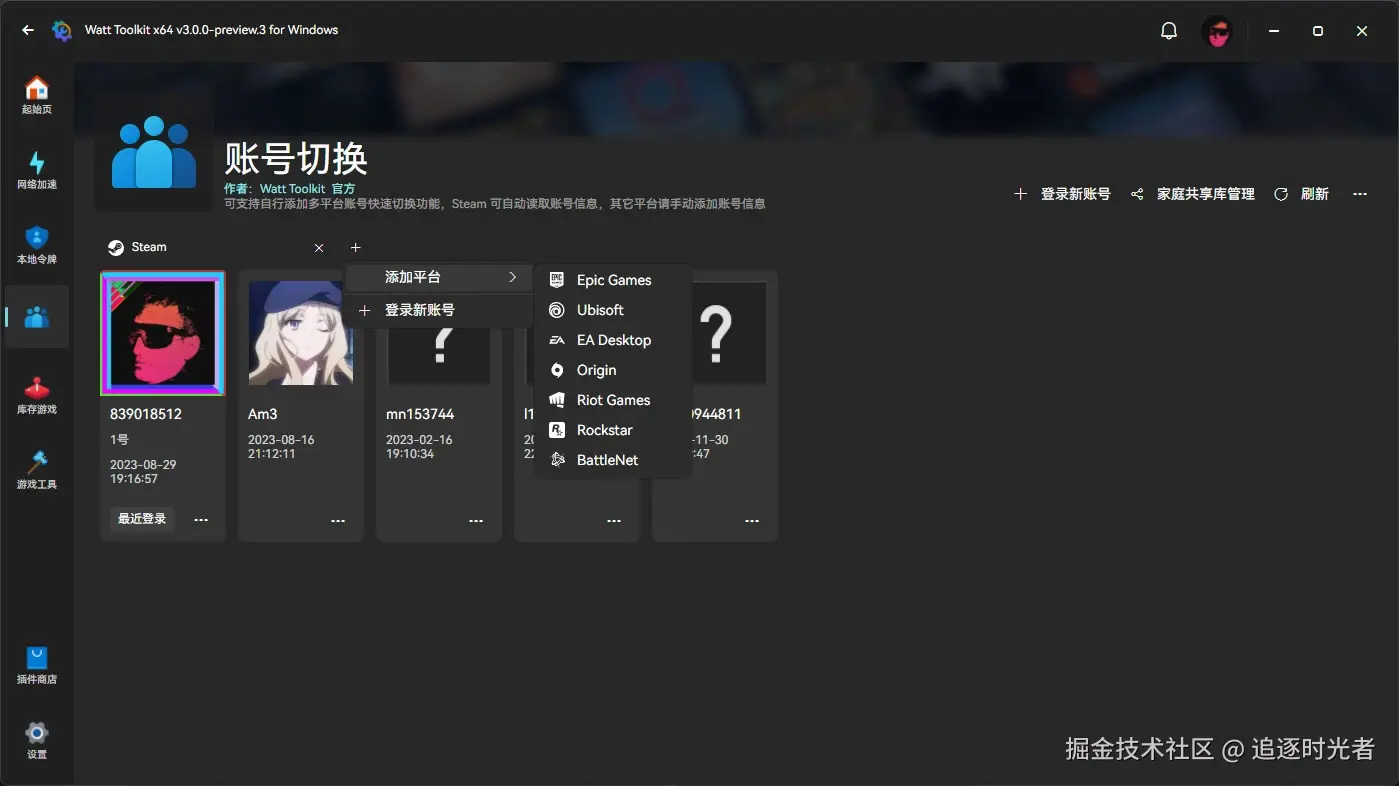Screen dimensions: 1399x786
Task: Open the user profile avatar in title bar
Action: (x=1217, y=32)
